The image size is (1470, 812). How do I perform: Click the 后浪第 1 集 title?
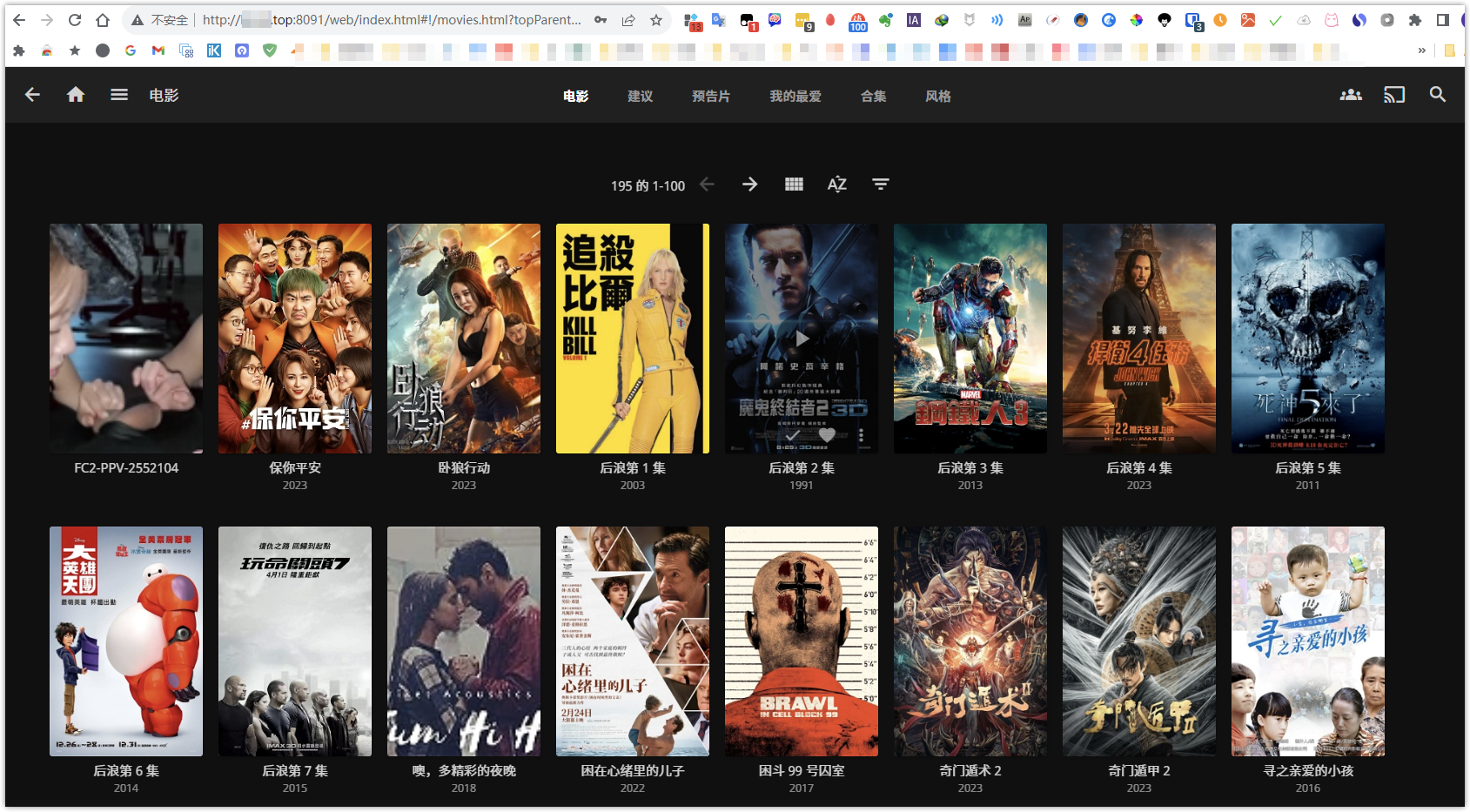tap(633, 468)
